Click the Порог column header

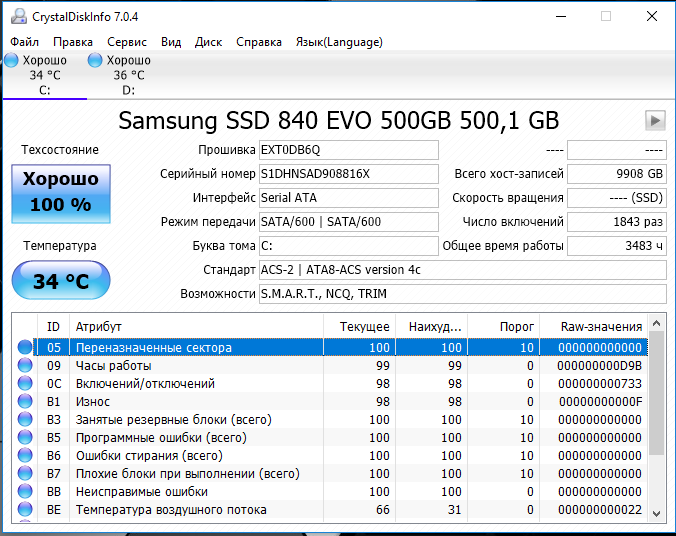tap(504, 326)
